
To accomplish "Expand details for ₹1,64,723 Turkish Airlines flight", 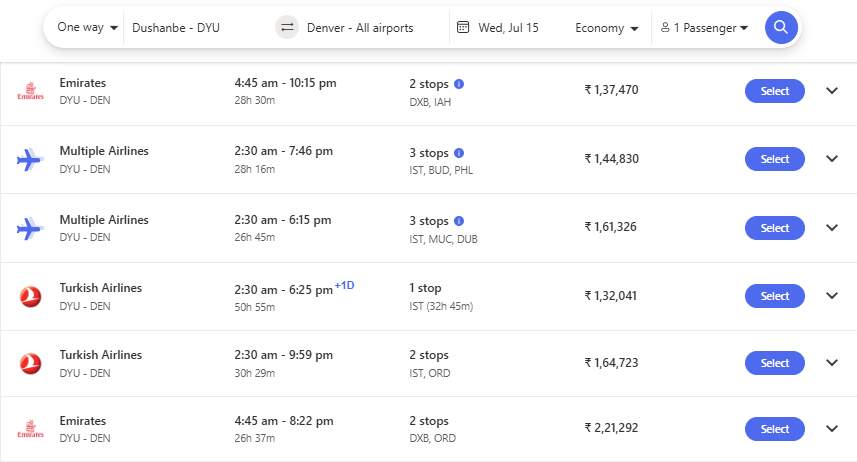I will 832,363.
